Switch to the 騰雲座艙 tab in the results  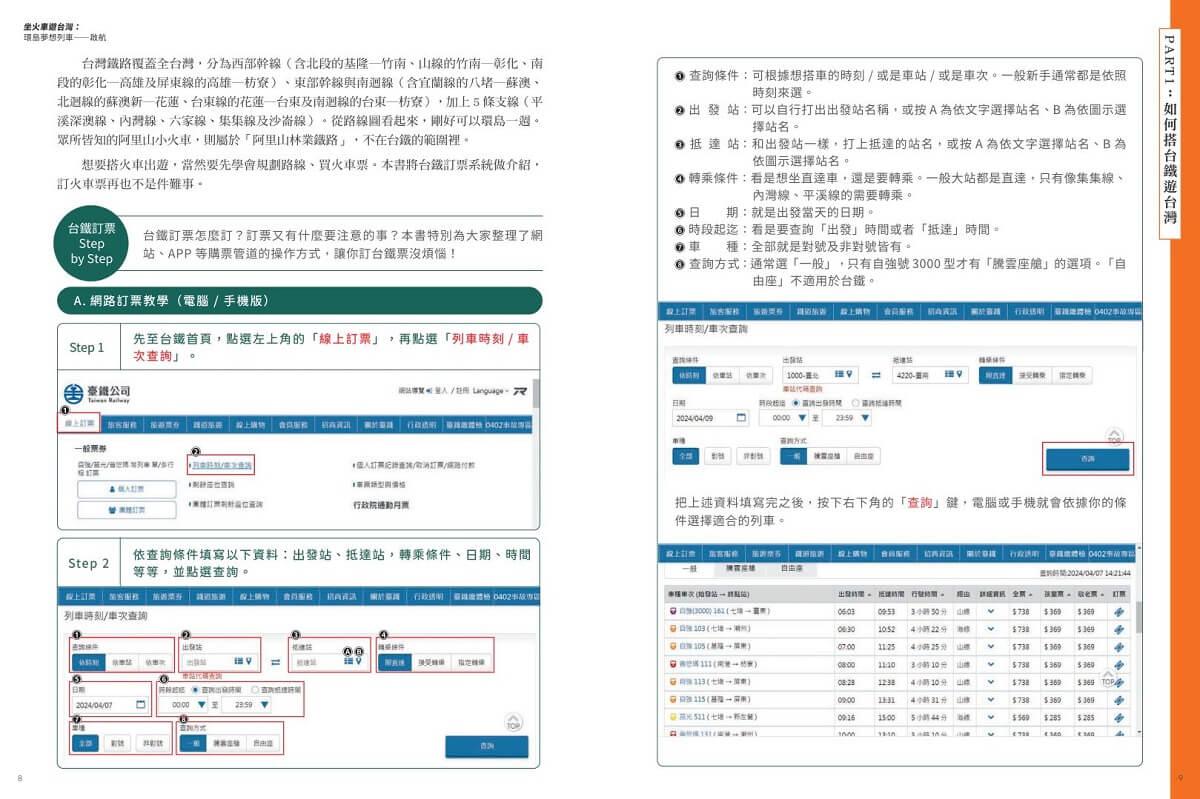tap(739, 568)
